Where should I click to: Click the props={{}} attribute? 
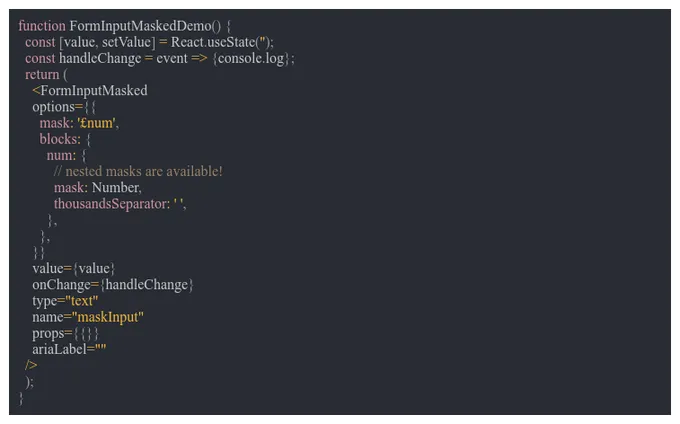click(65, 333)
